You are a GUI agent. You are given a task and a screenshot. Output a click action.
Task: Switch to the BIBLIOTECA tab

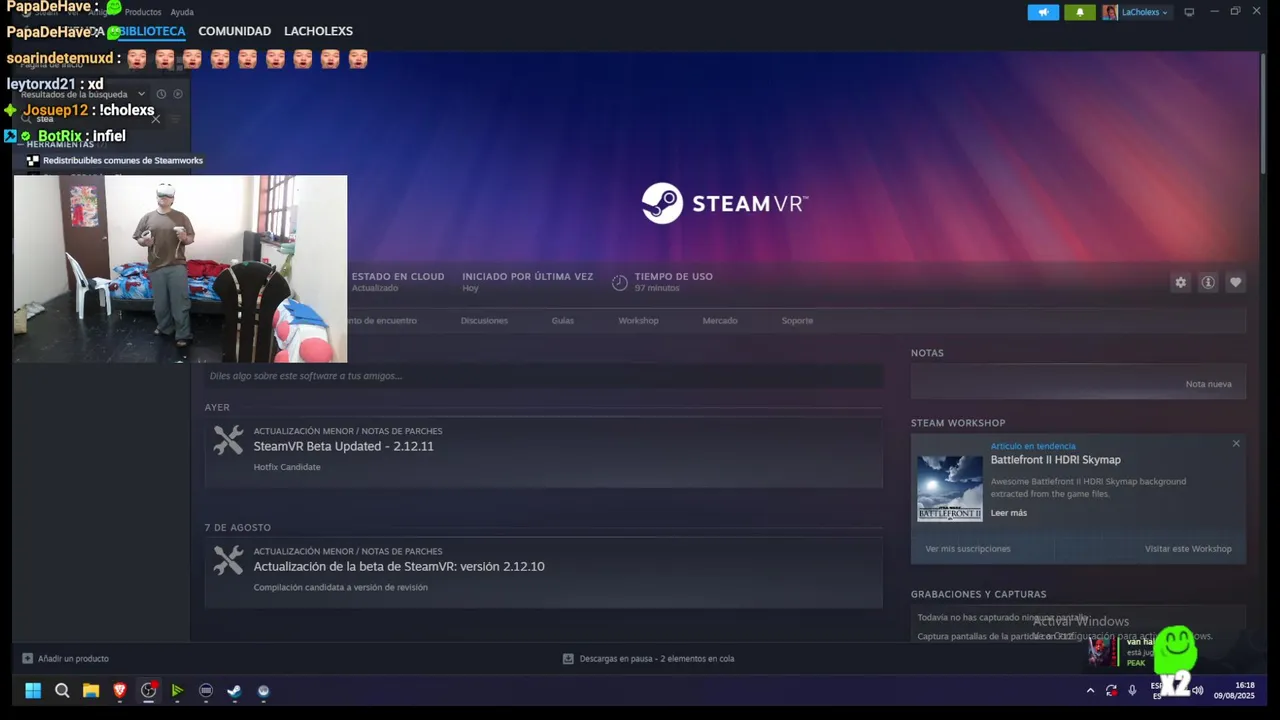click(152, 31)
